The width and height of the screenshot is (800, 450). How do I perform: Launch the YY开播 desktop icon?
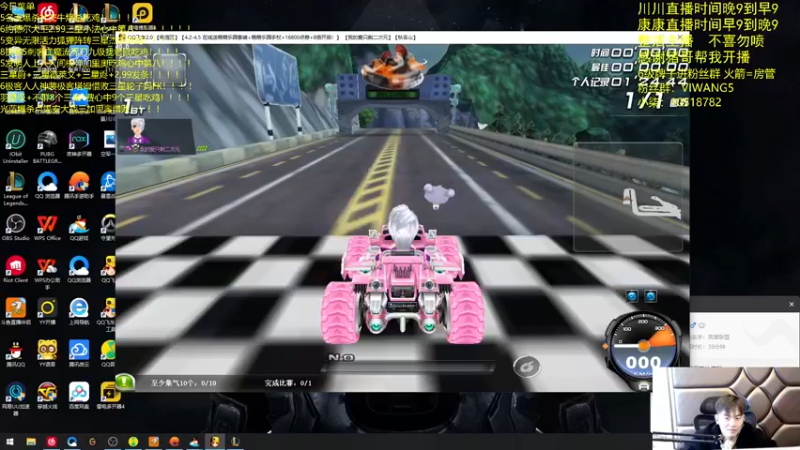(x=47, y=311)
